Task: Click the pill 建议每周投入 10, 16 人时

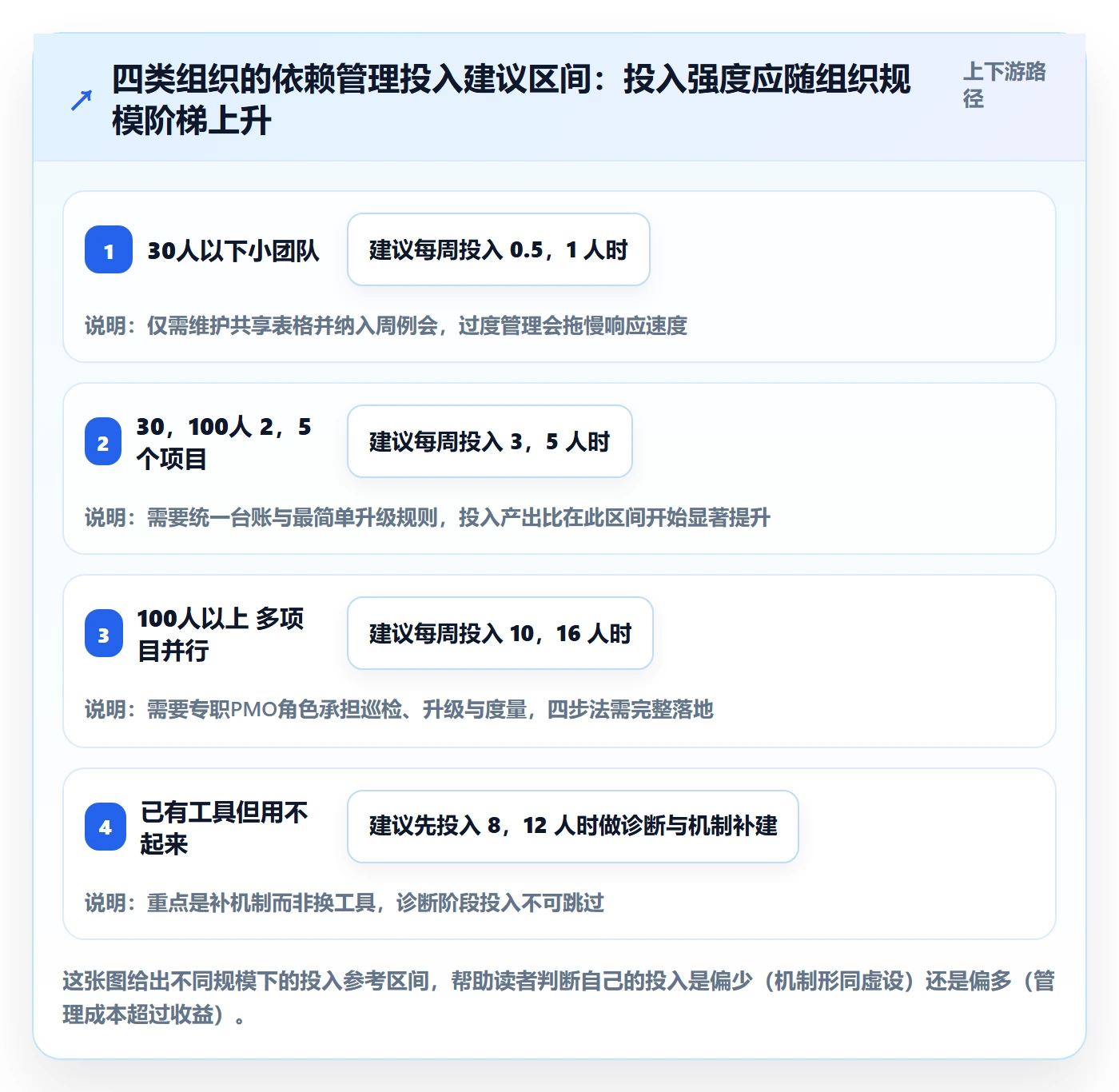Action: point(500,633)
